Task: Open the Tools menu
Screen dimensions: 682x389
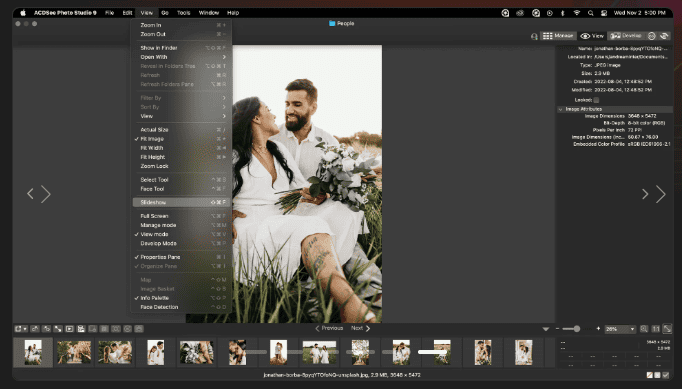Action: click(184, 13)
